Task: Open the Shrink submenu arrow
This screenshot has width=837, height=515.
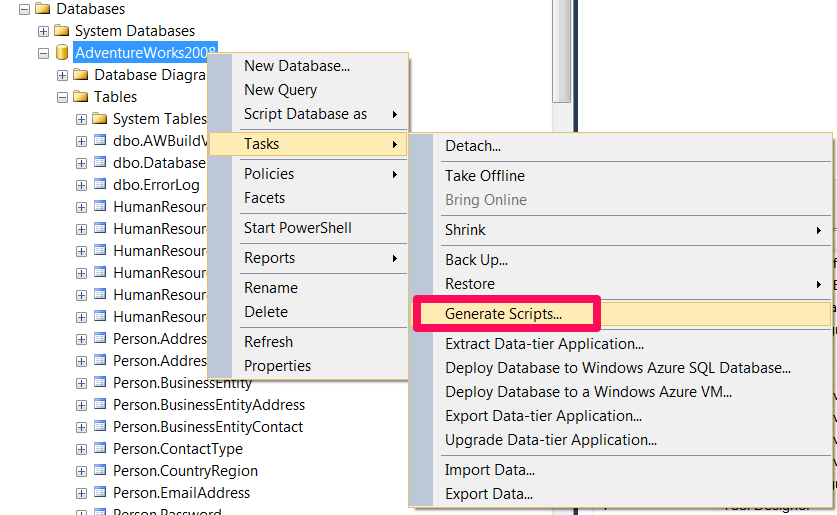Action: click(818, 231)
